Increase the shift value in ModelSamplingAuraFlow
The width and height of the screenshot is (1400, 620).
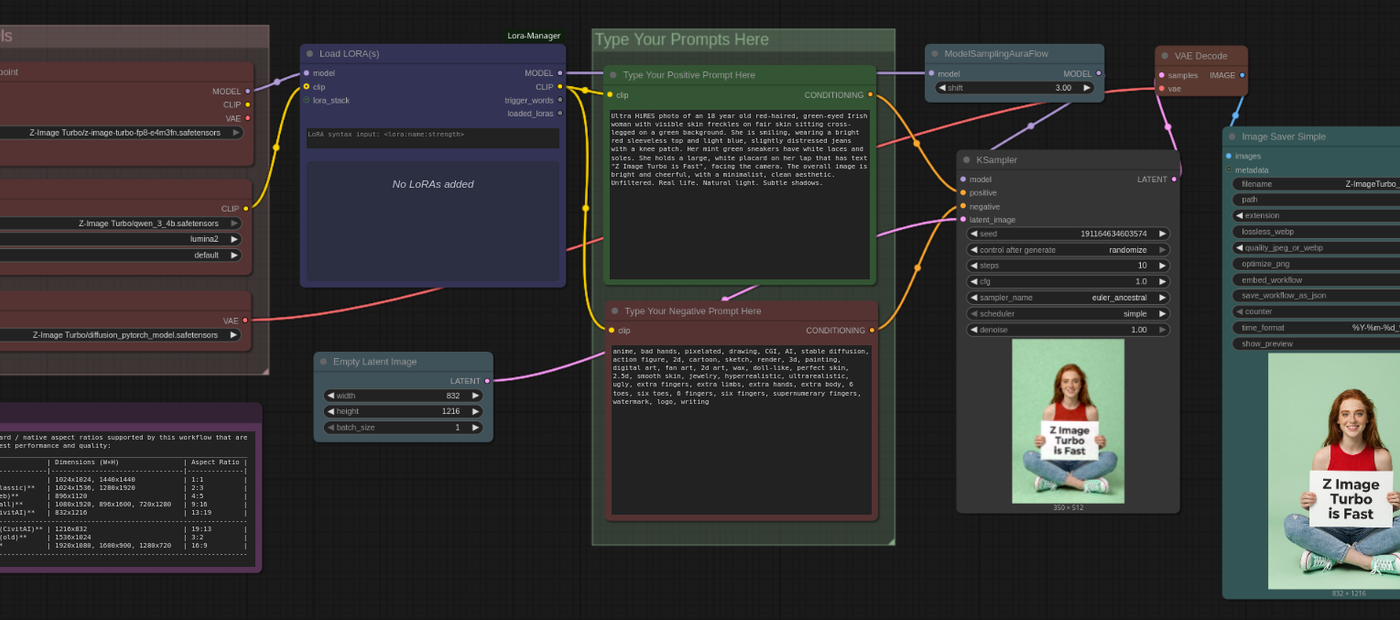tap(1086, 88)
